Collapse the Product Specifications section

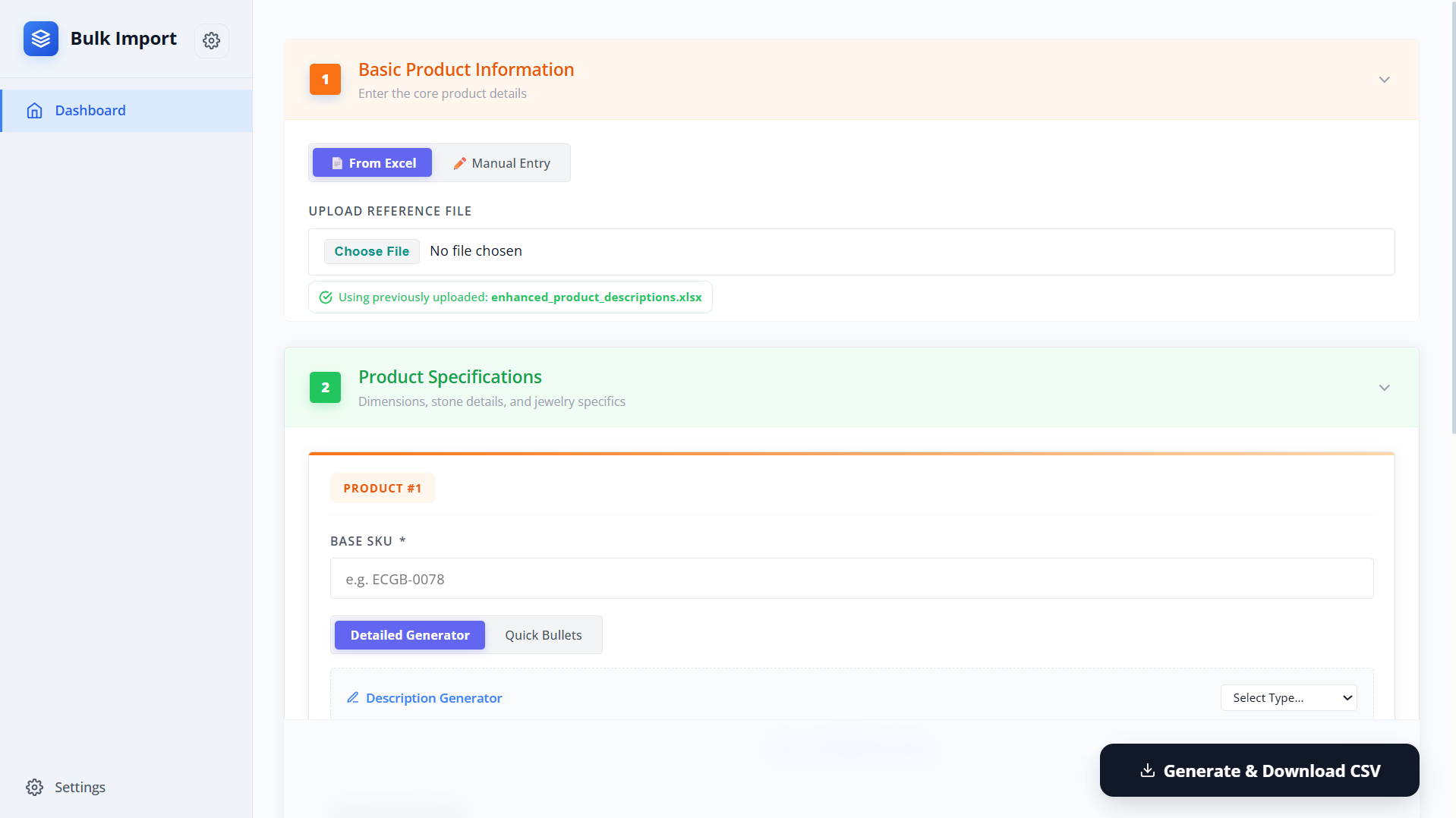tap(1383, 387)
